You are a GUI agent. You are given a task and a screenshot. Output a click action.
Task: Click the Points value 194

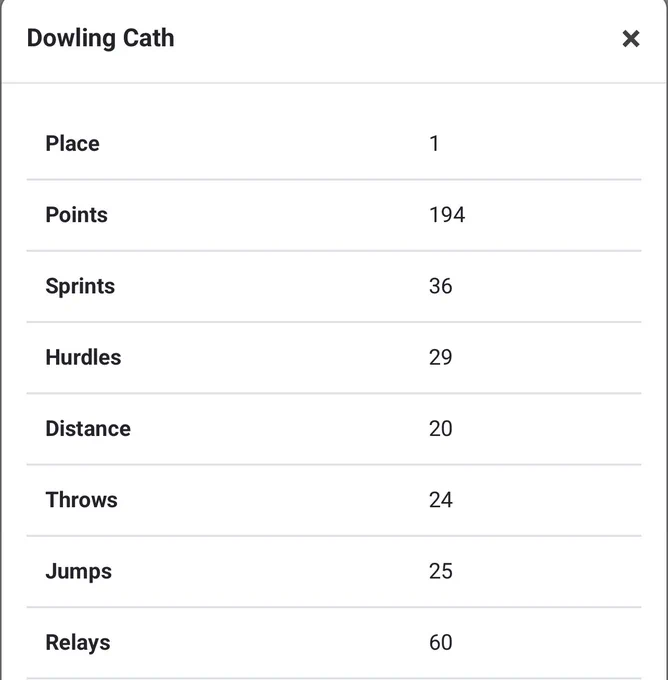(447, 215)
